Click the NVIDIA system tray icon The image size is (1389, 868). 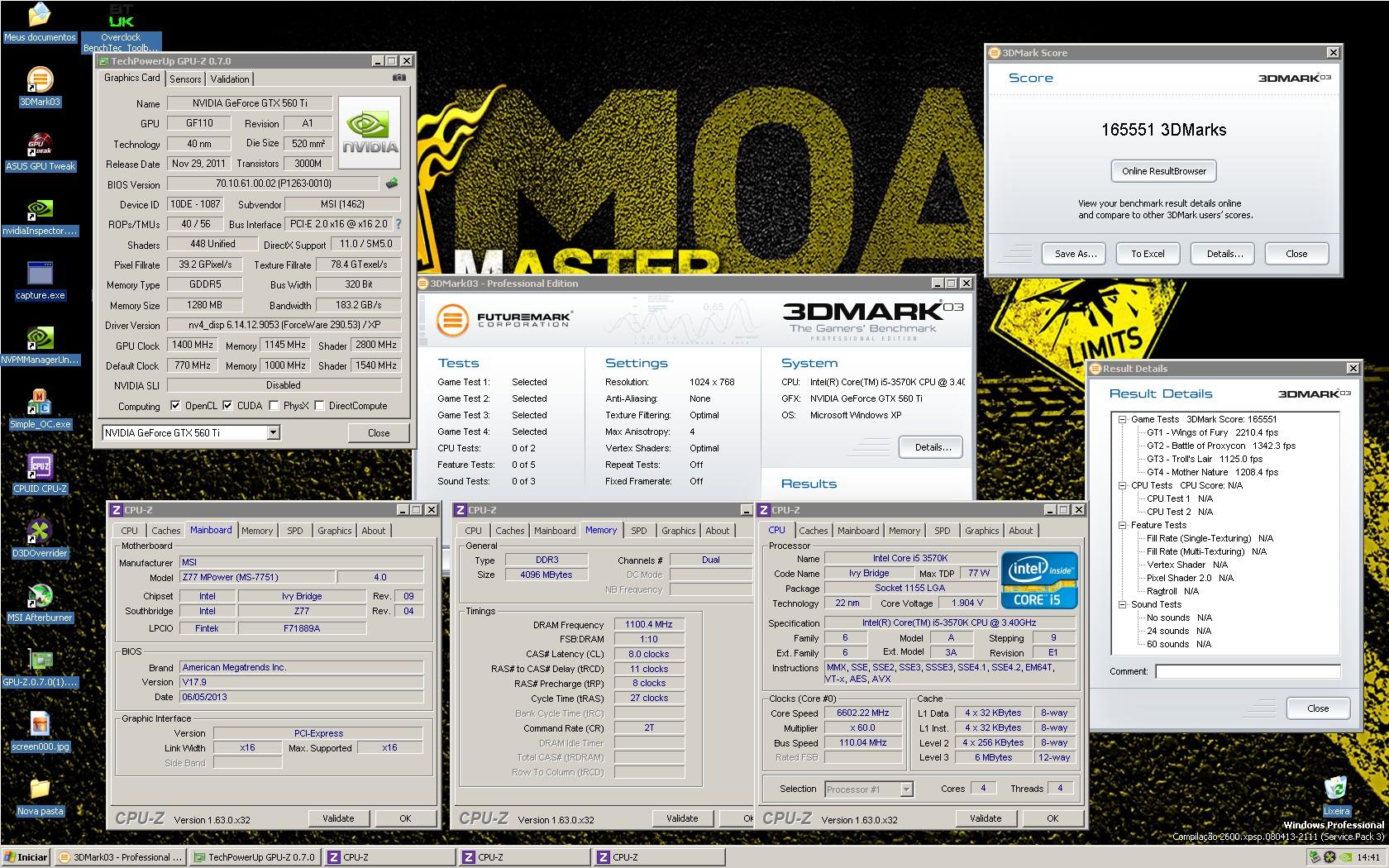(x=1347, y=857)
